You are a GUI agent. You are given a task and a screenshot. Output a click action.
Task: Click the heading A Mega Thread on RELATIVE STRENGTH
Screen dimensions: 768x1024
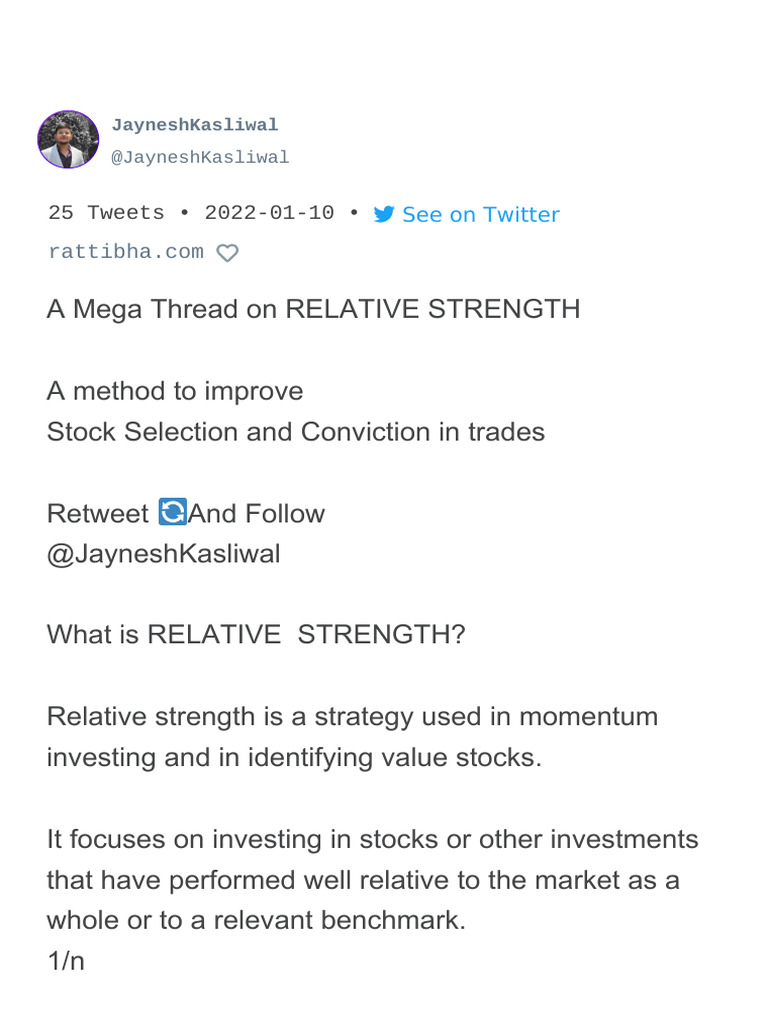pos(313,310)
